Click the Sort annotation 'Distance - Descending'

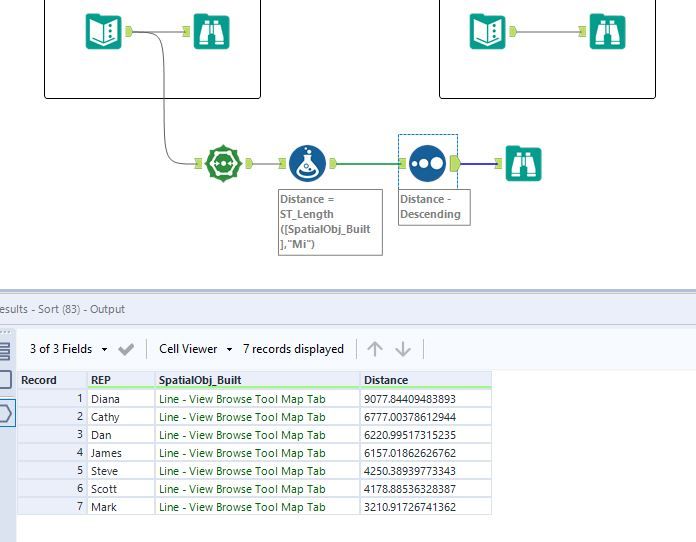[x=434, y=207]
